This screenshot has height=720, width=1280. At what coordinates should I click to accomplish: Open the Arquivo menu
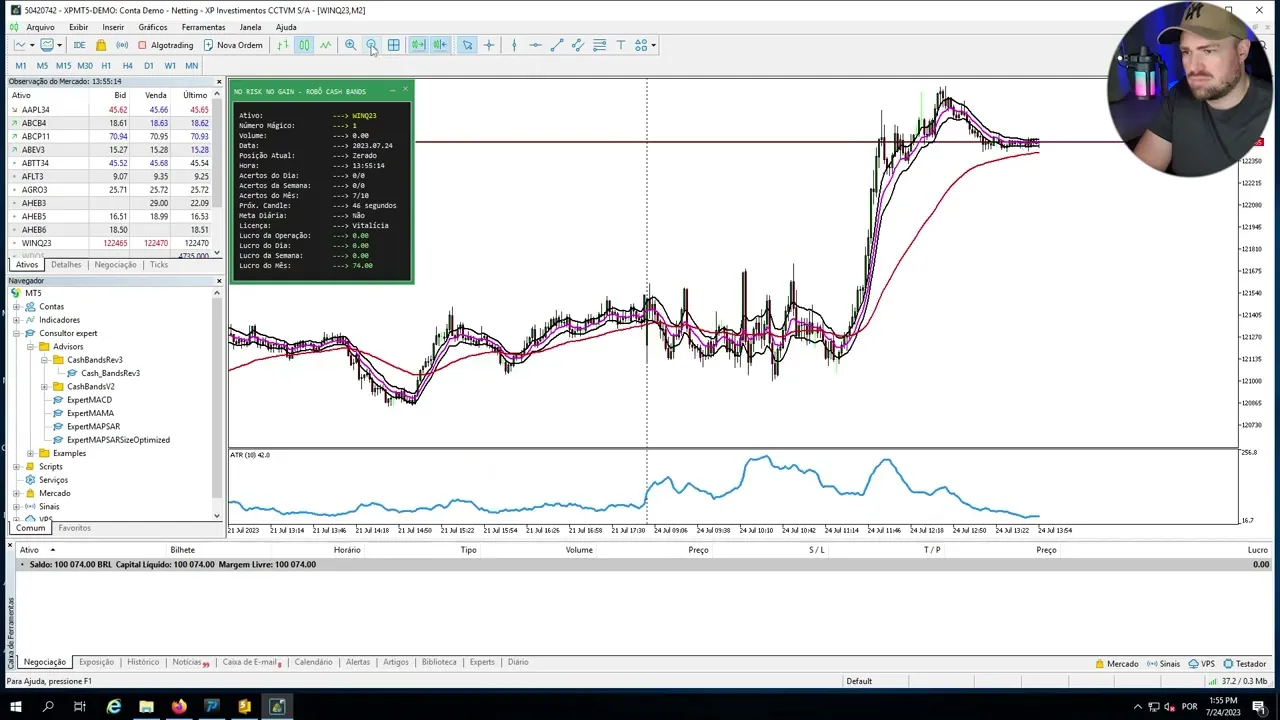point(40,27)
